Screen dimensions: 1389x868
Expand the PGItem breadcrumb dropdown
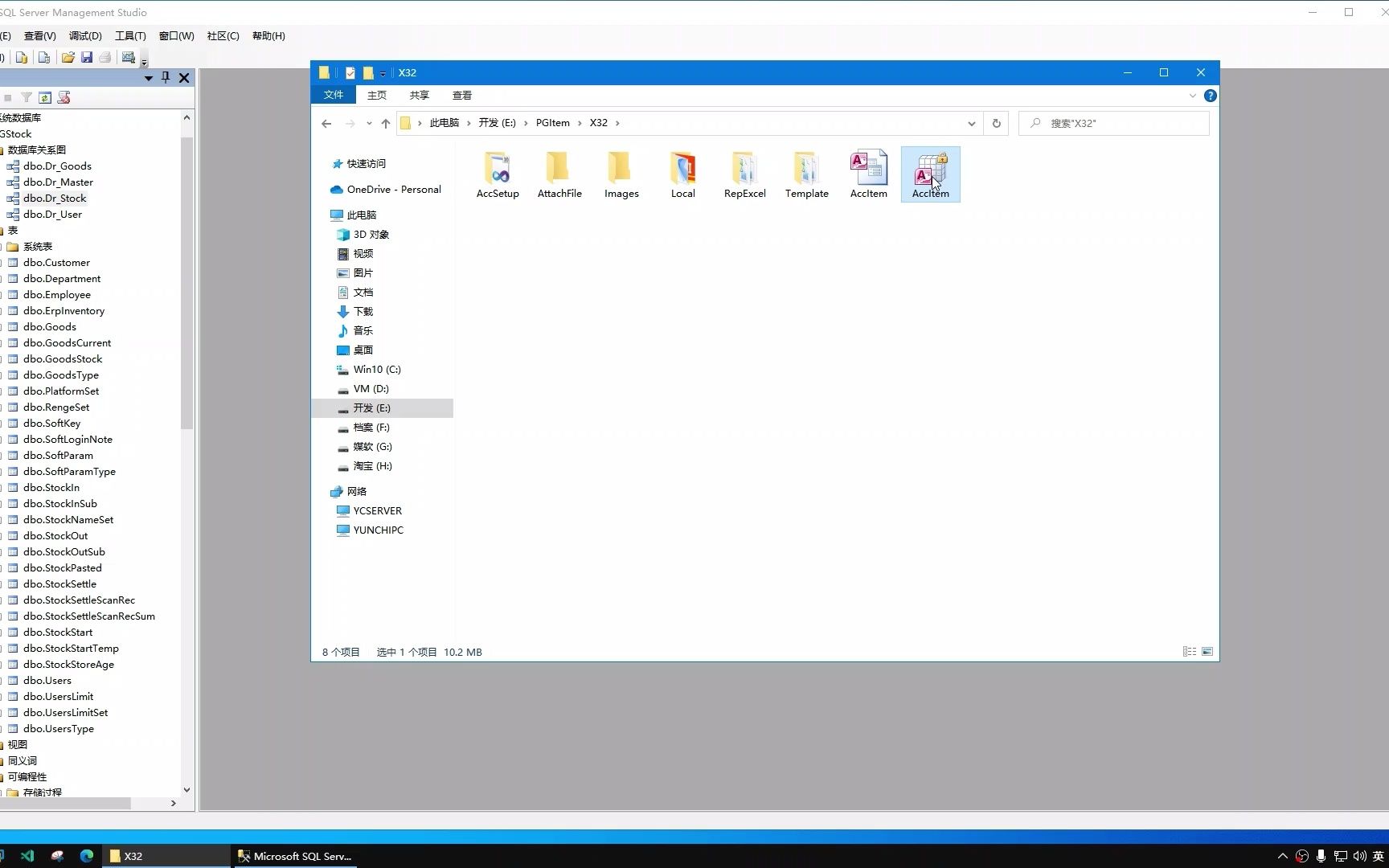coord(580,123)
